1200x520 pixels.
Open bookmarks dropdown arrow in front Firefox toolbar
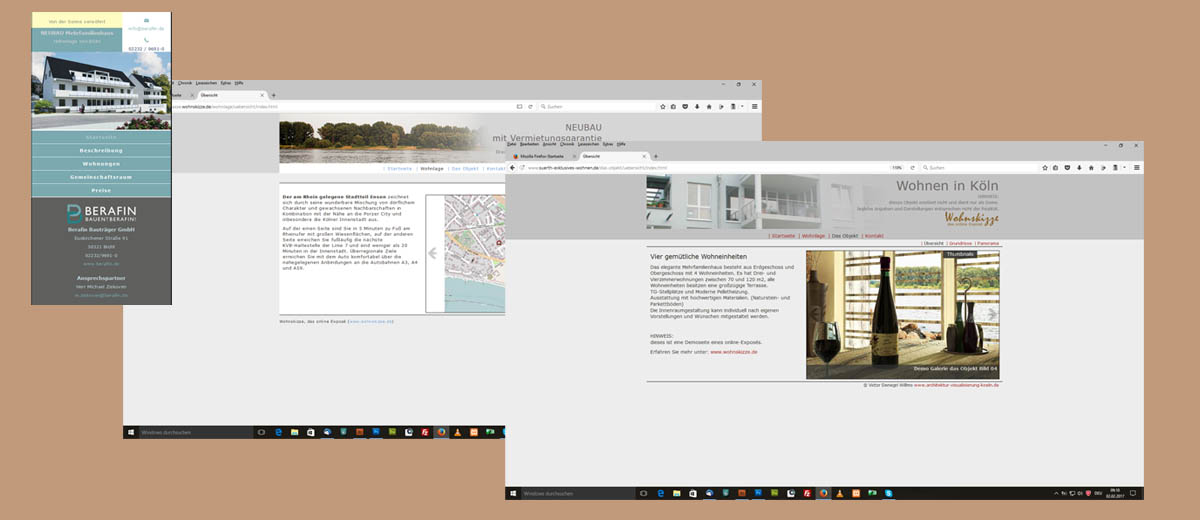(x=1124, y=167)
